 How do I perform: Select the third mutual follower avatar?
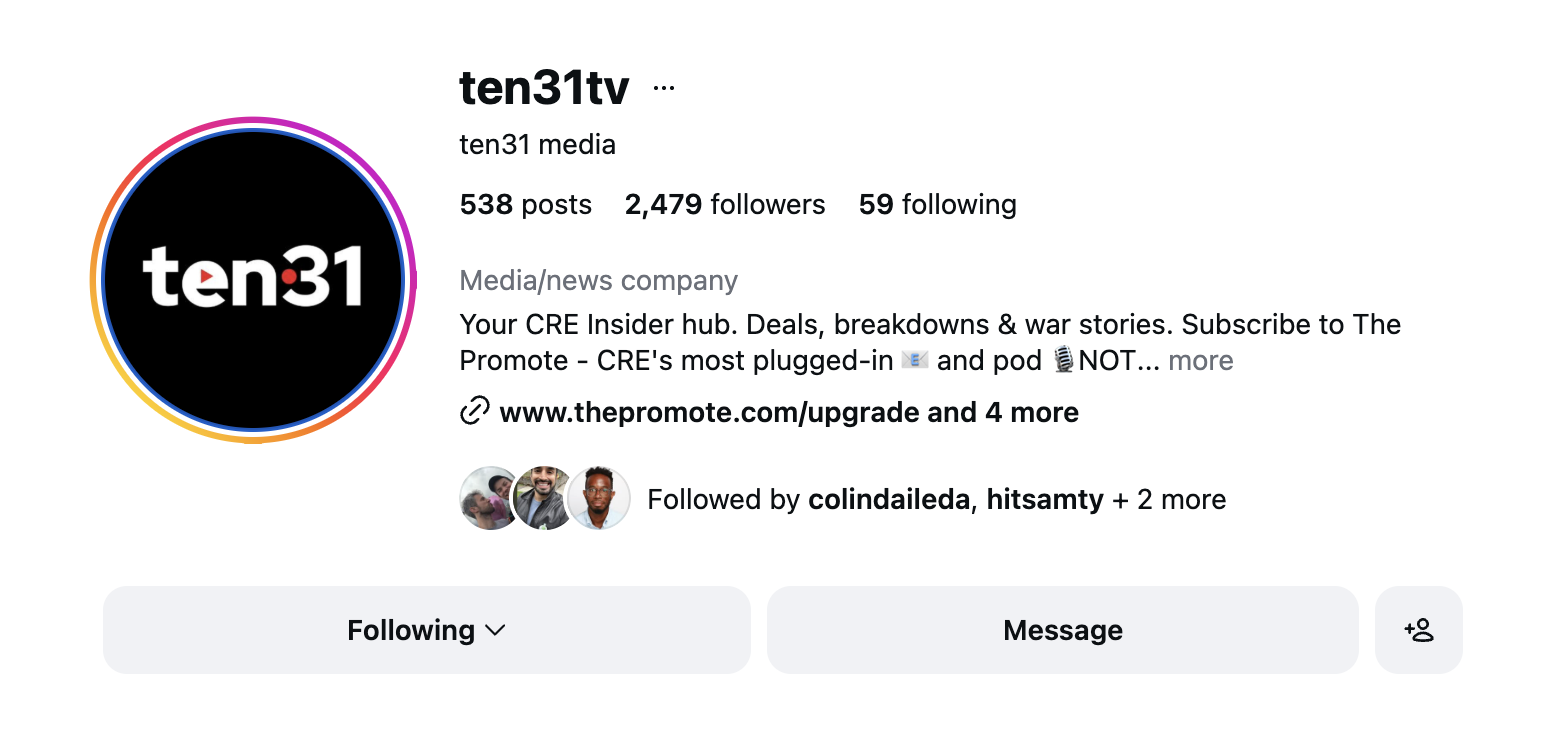click(x=599, y=498)
